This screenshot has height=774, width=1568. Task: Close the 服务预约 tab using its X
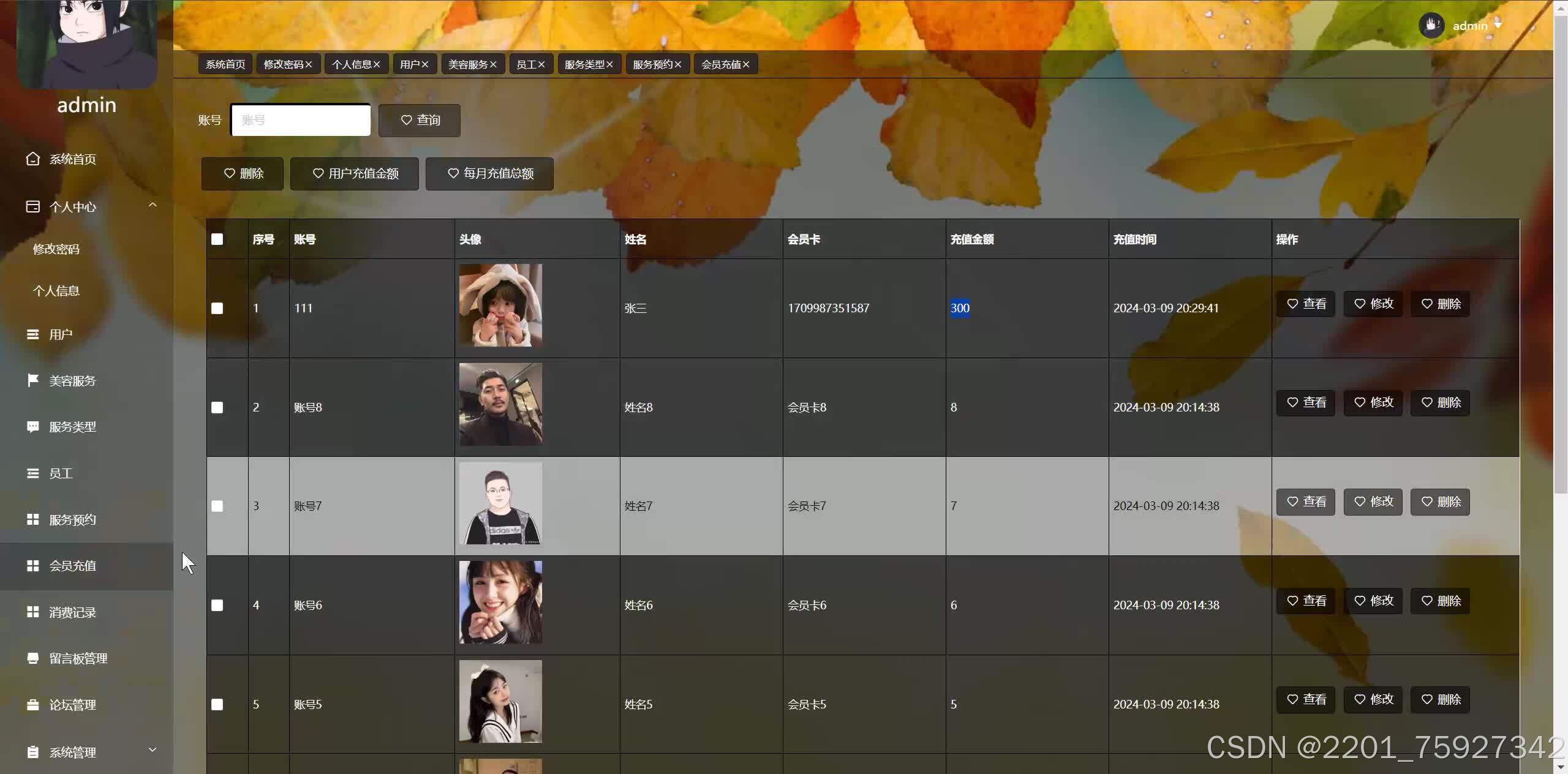678,64
